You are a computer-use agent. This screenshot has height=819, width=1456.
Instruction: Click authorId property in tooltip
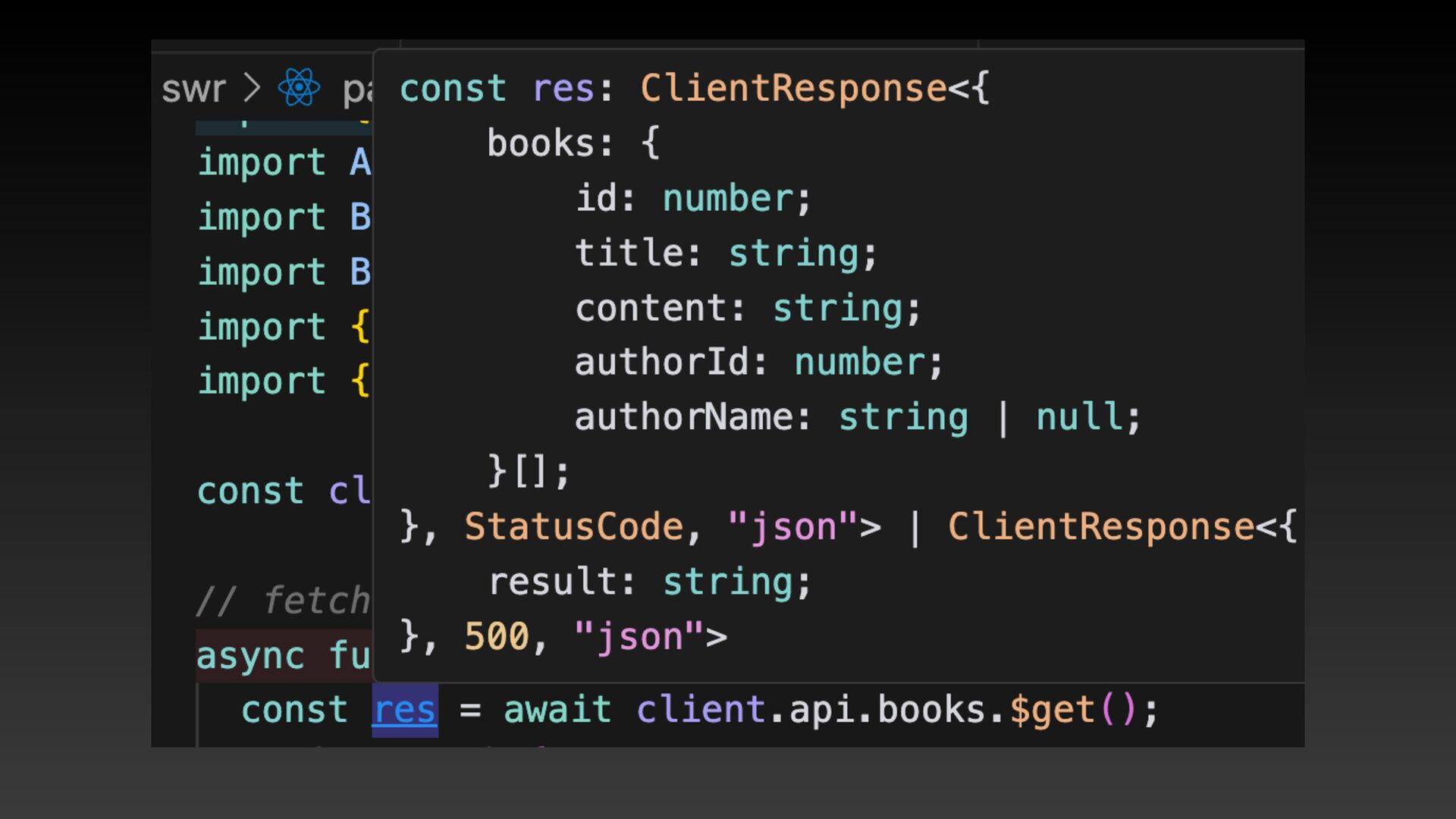662,362
